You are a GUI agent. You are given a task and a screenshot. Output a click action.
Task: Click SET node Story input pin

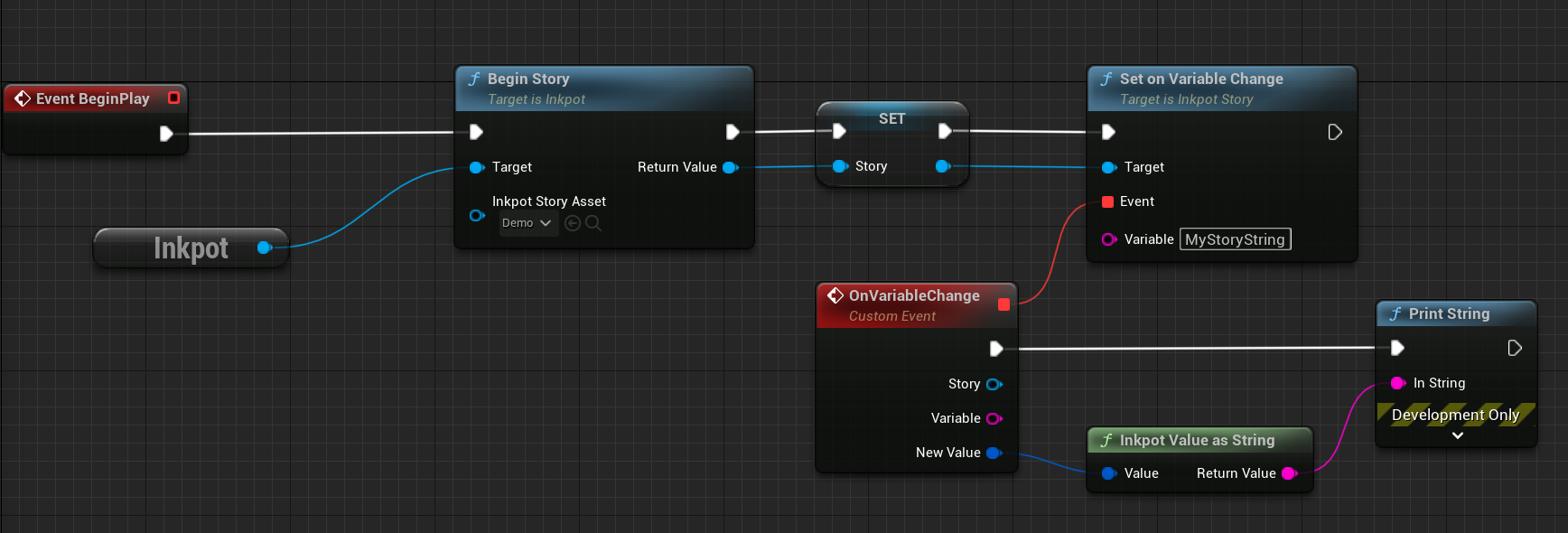[x=840, y=166]
